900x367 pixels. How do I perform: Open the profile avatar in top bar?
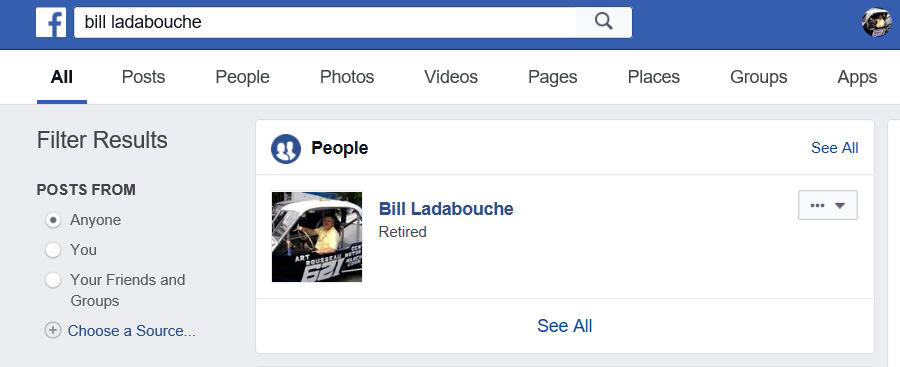(876, 22)
